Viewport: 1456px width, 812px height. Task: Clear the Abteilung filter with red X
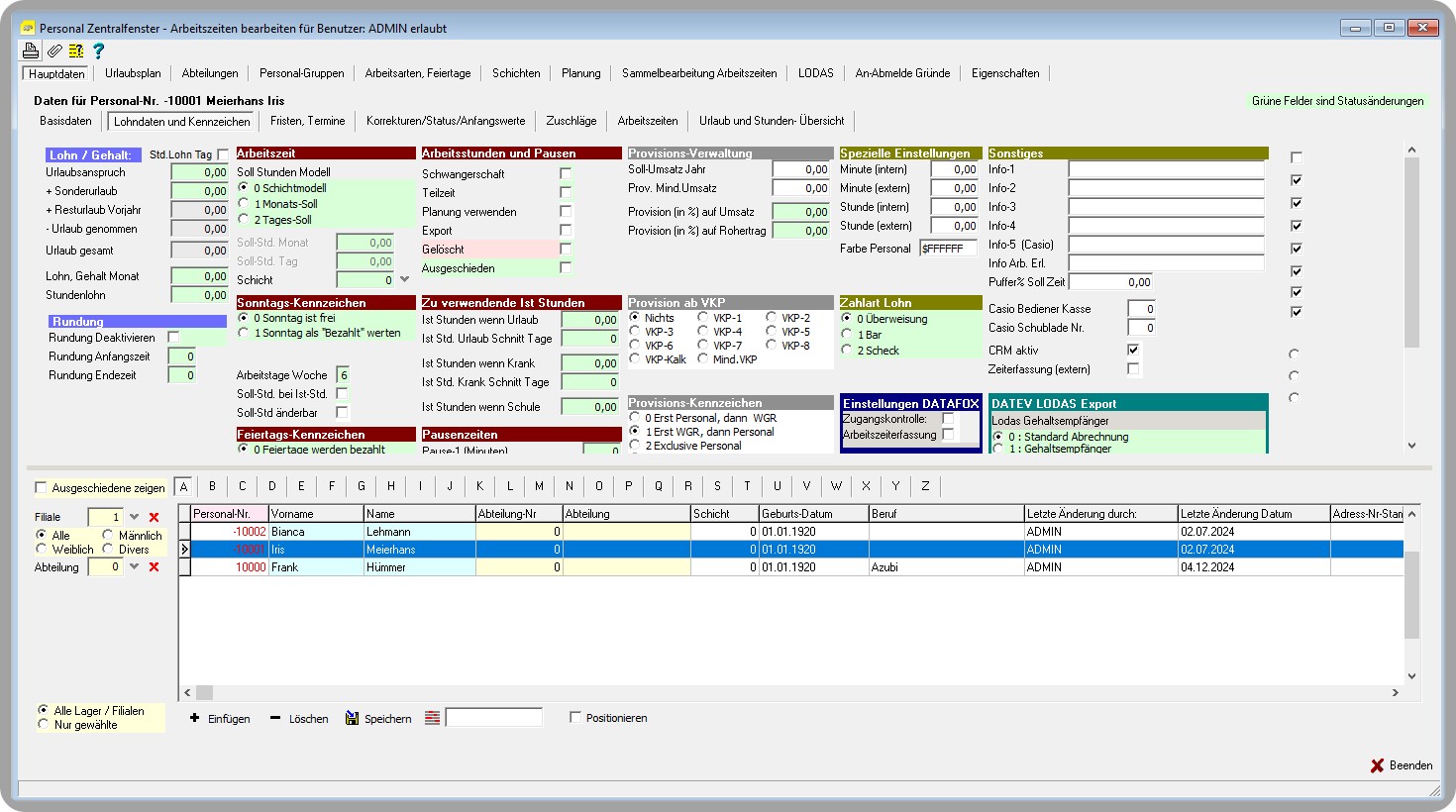click(154, 567)
